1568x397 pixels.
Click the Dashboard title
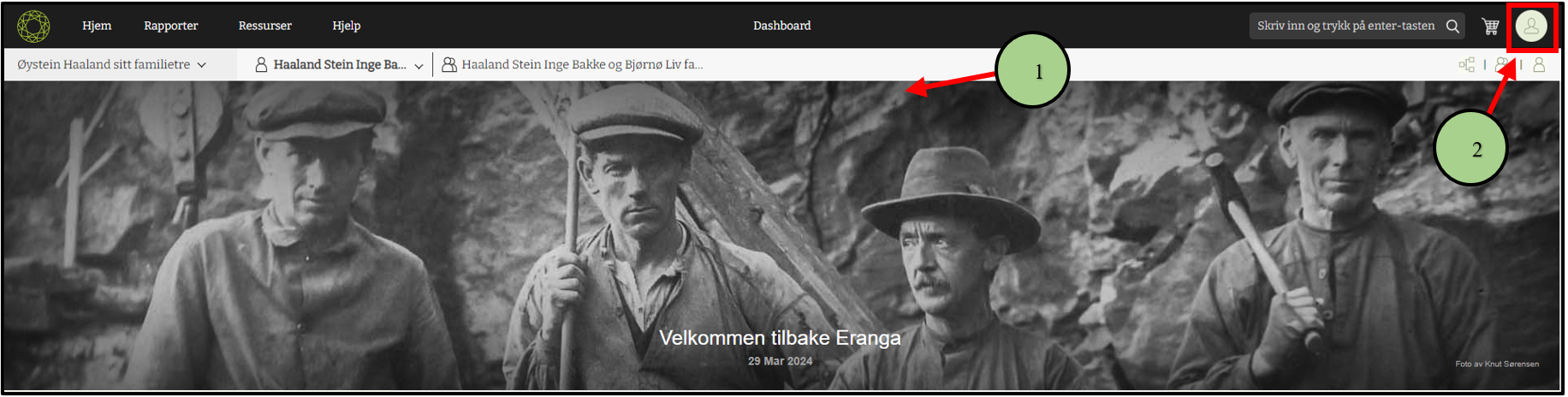click(782, 26)
